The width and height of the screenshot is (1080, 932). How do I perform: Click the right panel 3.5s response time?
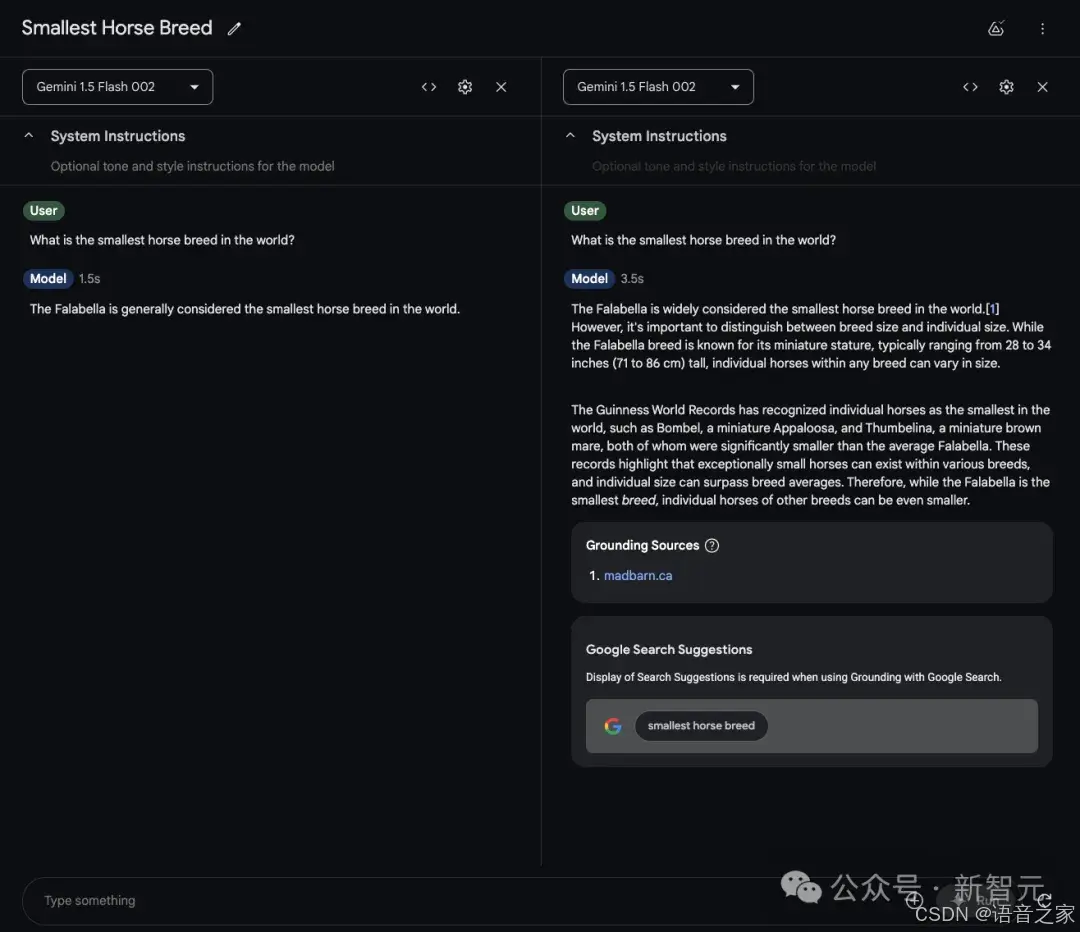coord(632,278)
